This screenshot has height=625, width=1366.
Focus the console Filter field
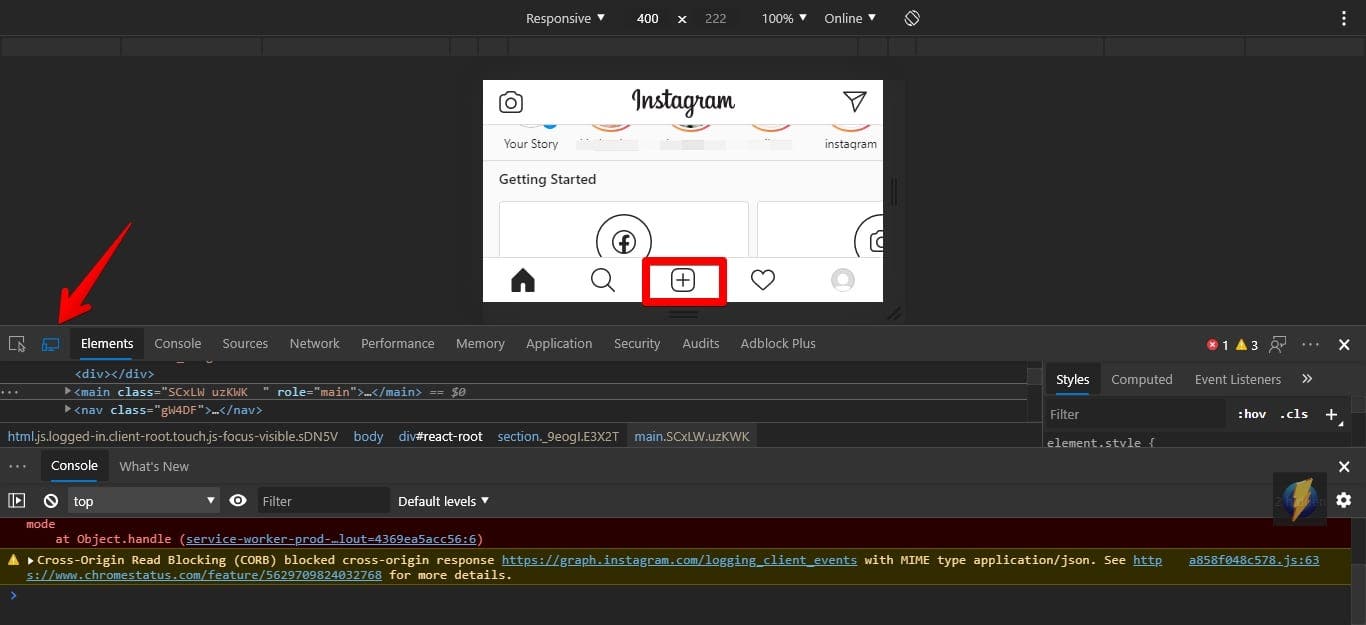tap(323, 501)
